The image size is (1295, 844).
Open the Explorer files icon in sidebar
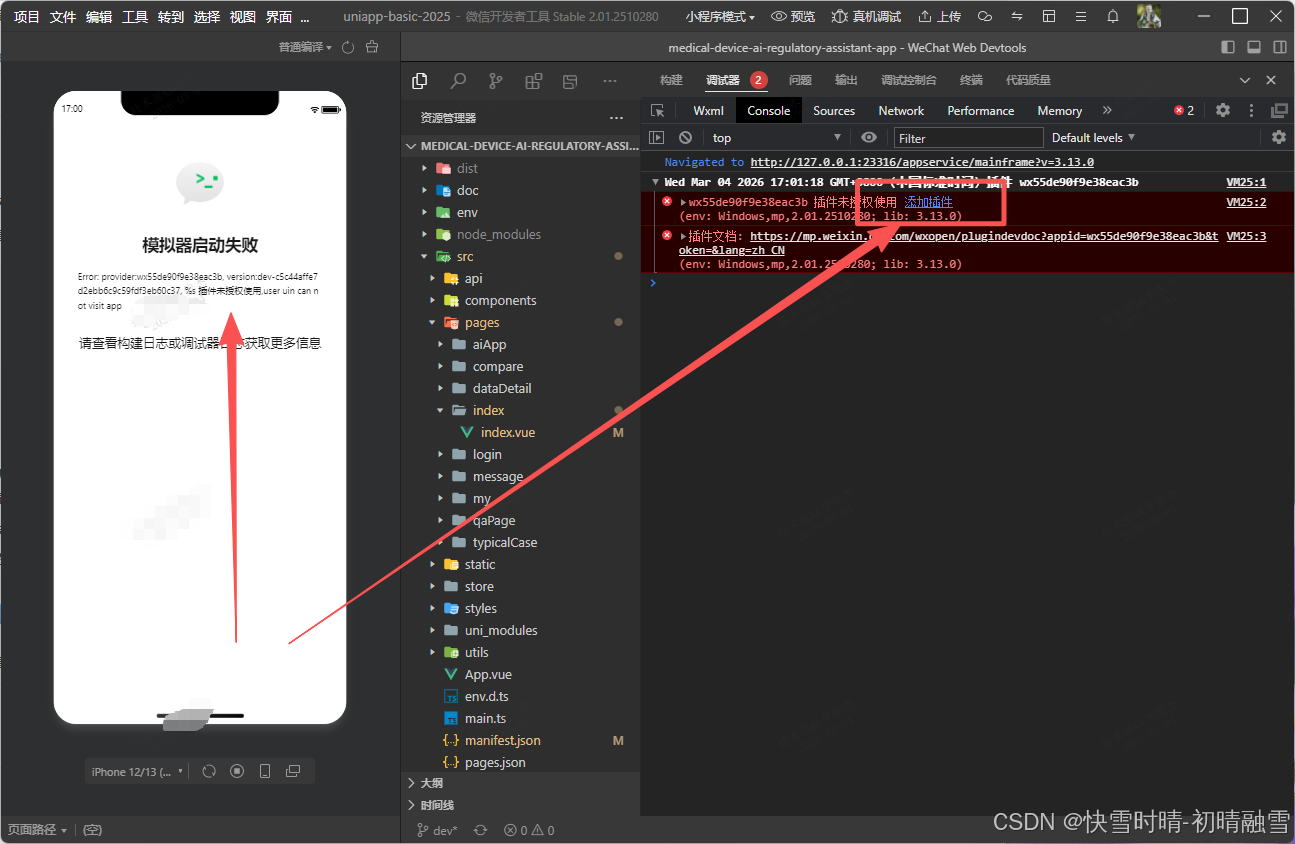pyautogui.click(x=420, y=81)
